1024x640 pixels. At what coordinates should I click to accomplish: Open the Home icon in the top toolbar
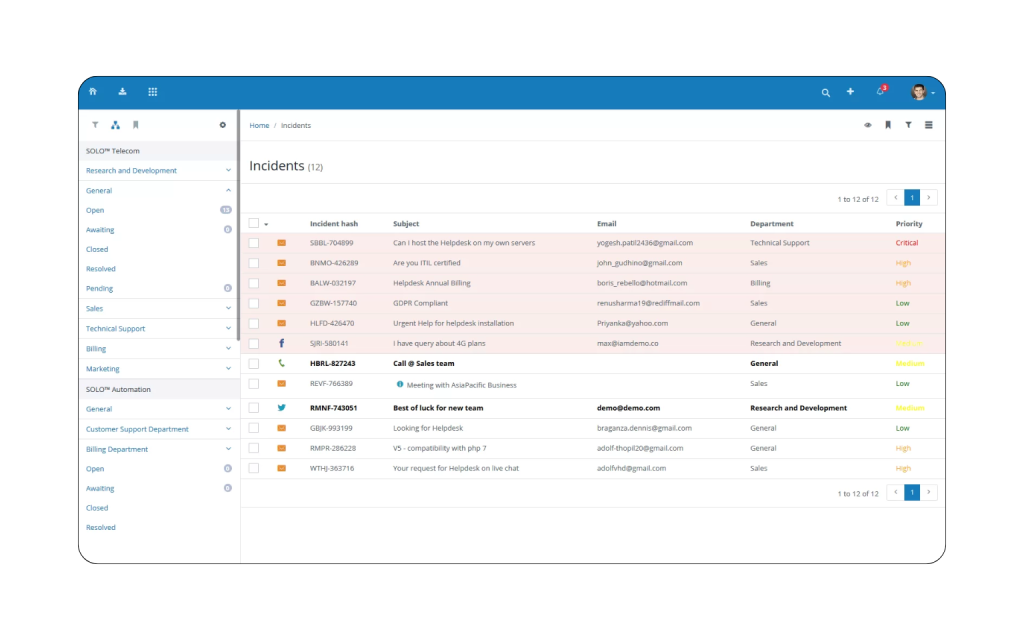click(91, 91)
